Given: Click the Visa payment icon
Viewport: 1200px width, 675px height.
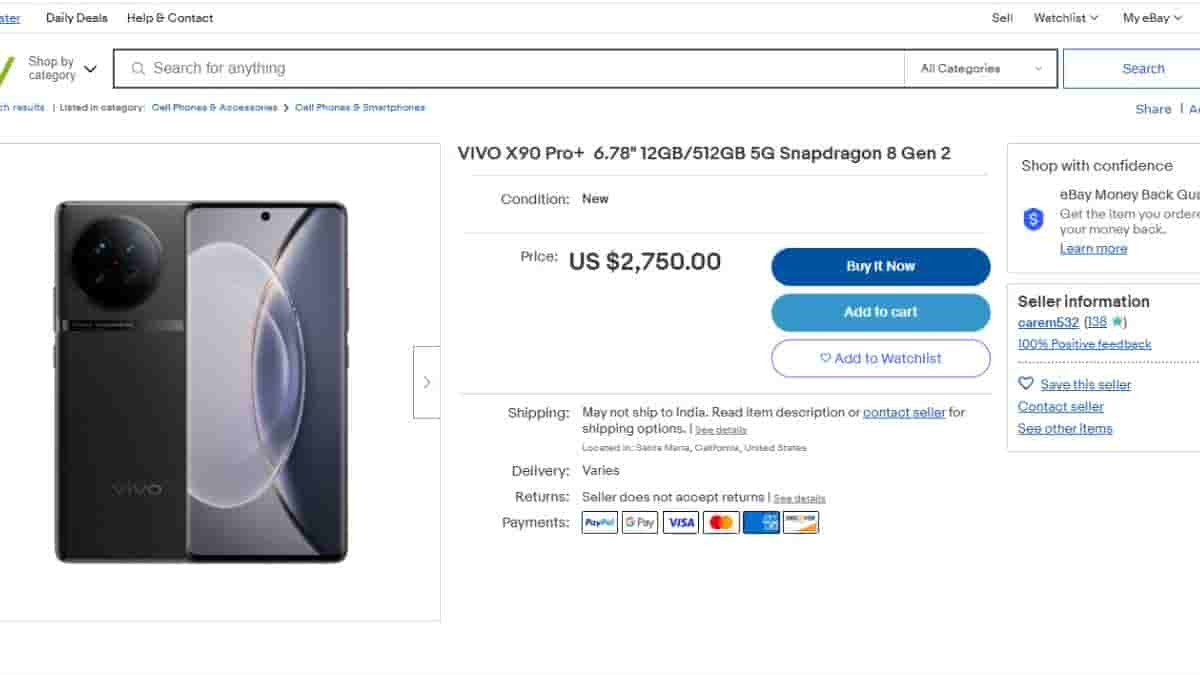Looking at the screenshot, I should click(680, 522).
